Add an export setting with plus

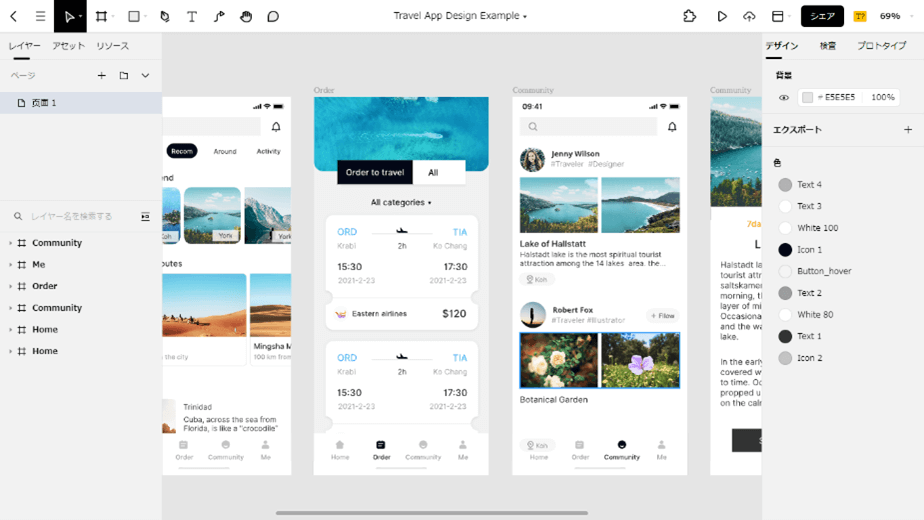click(908, 130)
